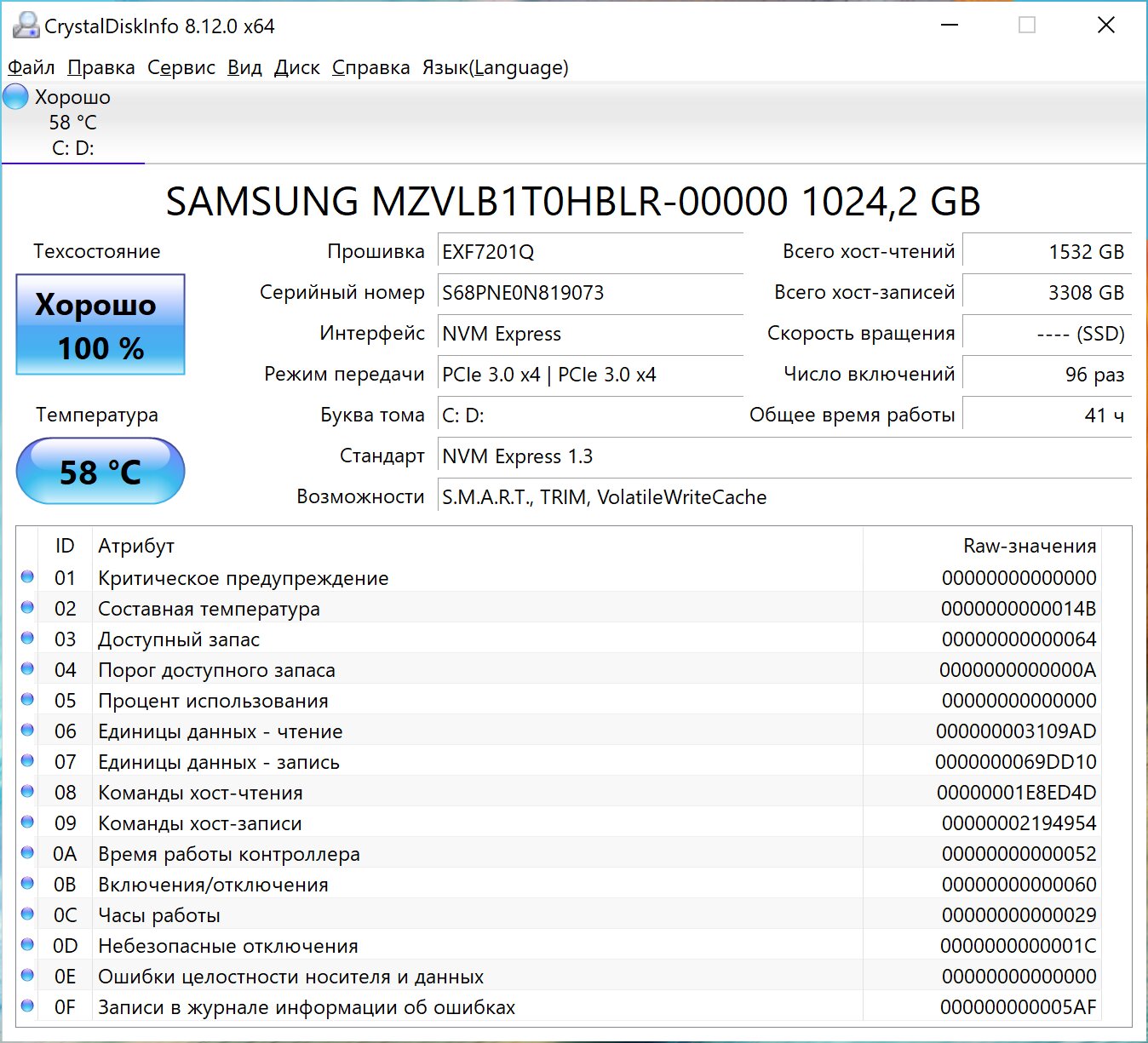This screenshot has width=1148, height=1043.
Task: Click status dot for Процент использования row
Action: click(x=27, y=700)
